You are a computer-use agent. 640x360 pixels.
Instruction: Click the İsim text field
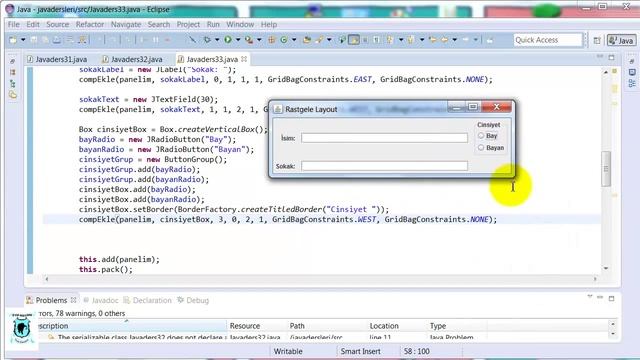(x=384, y=138)
